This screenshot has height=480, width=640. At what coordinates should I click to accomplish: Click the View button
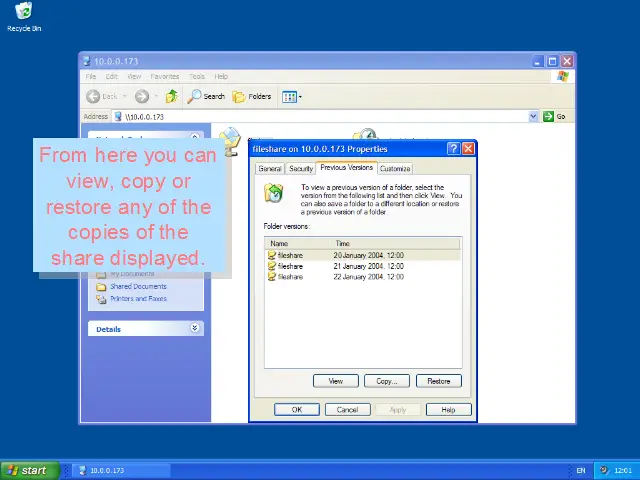(x=336, y=381)
